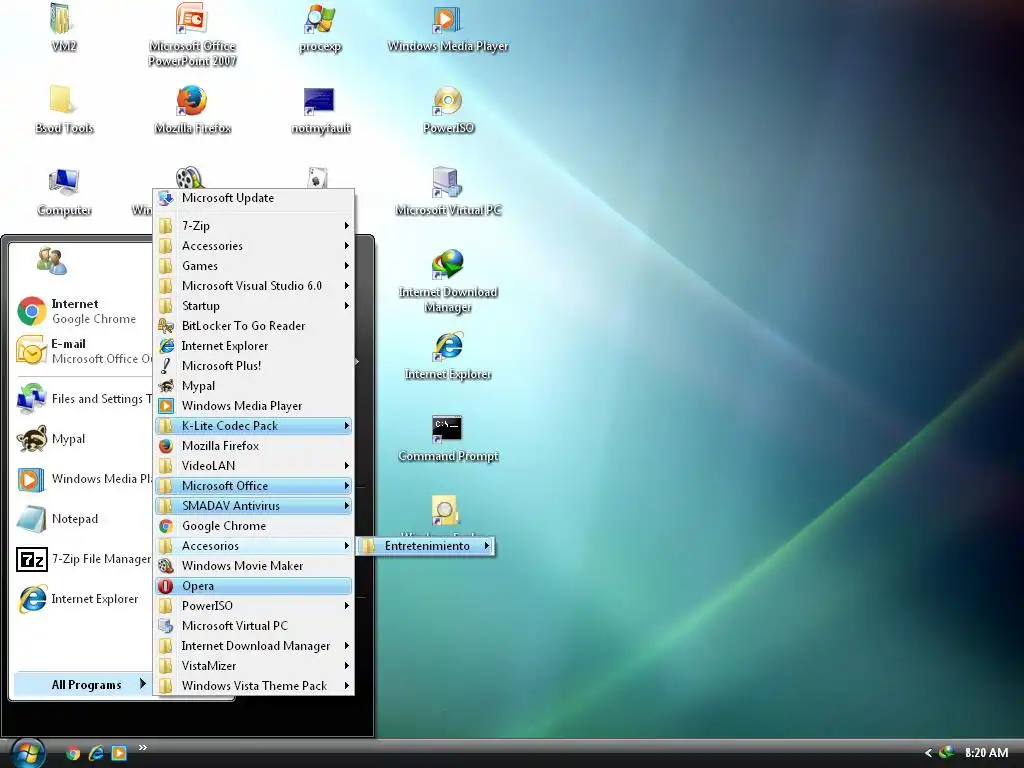Launch Google Chrome from All Programs list
Screen dimensions: 1024x768
[x=254, y=526]
